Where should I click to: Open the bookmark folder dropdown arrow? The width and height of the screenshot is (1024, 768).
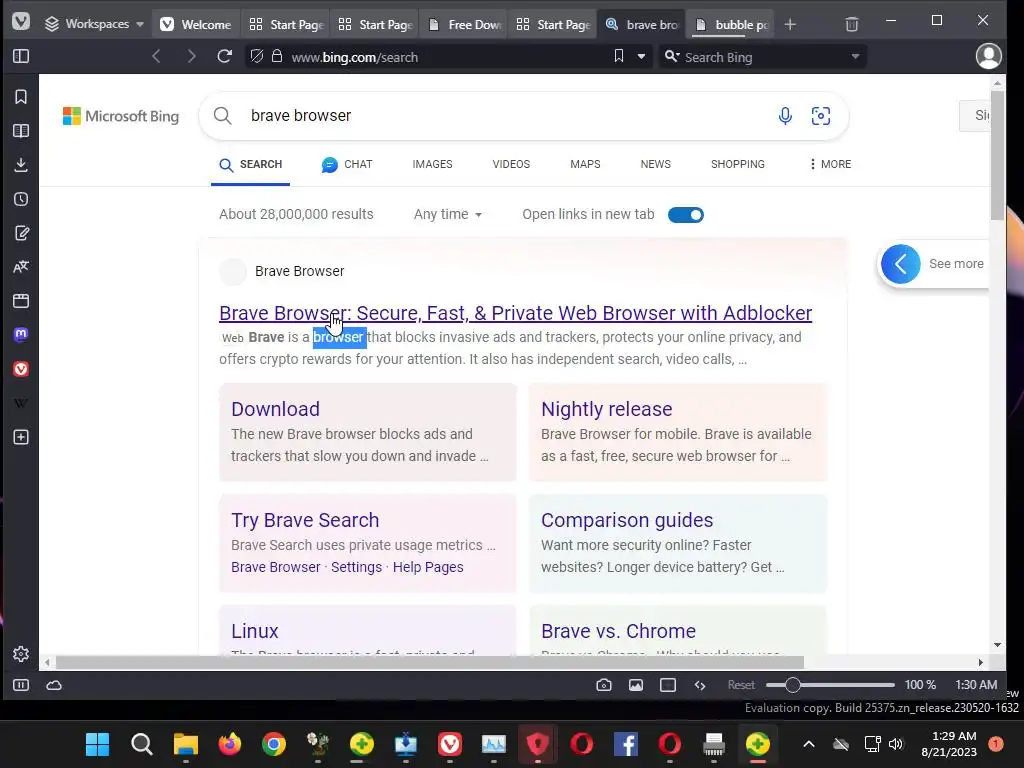click(641, 57)
